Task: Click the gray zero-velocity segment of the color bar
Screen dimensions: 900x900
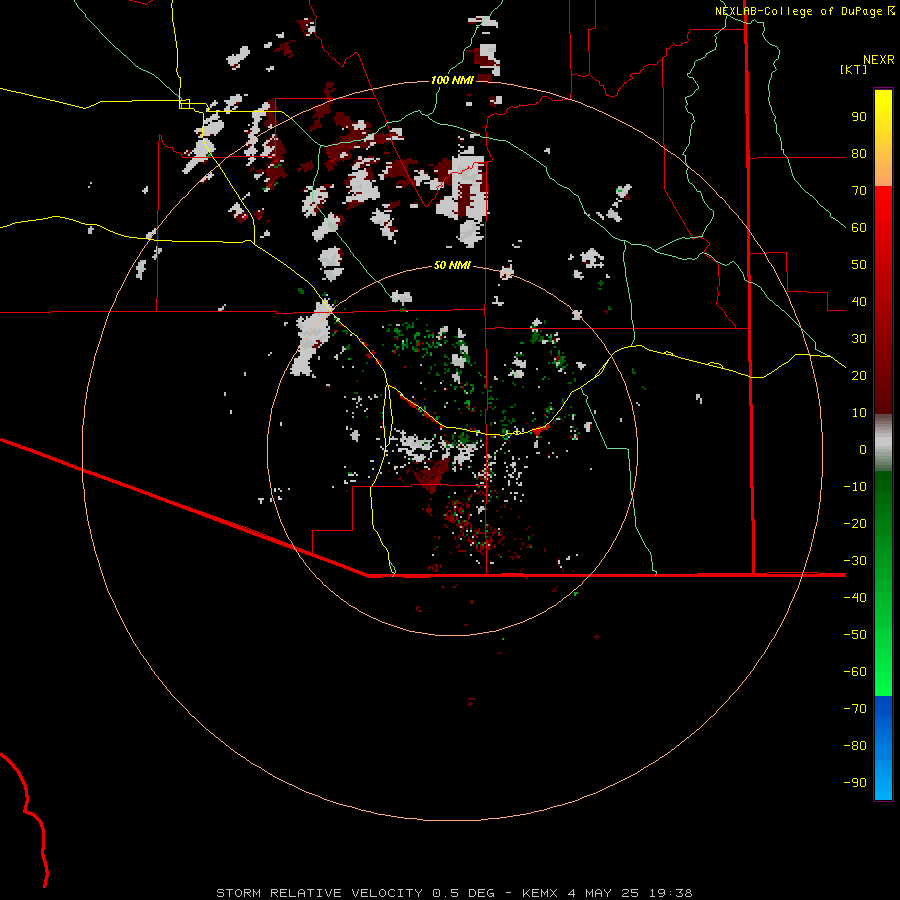Action: click(x=883, y=443)
